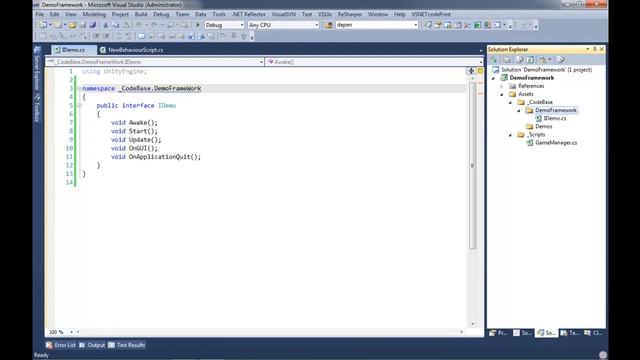
Task: Click the Redo arrow icon
Action: point(154,25)
